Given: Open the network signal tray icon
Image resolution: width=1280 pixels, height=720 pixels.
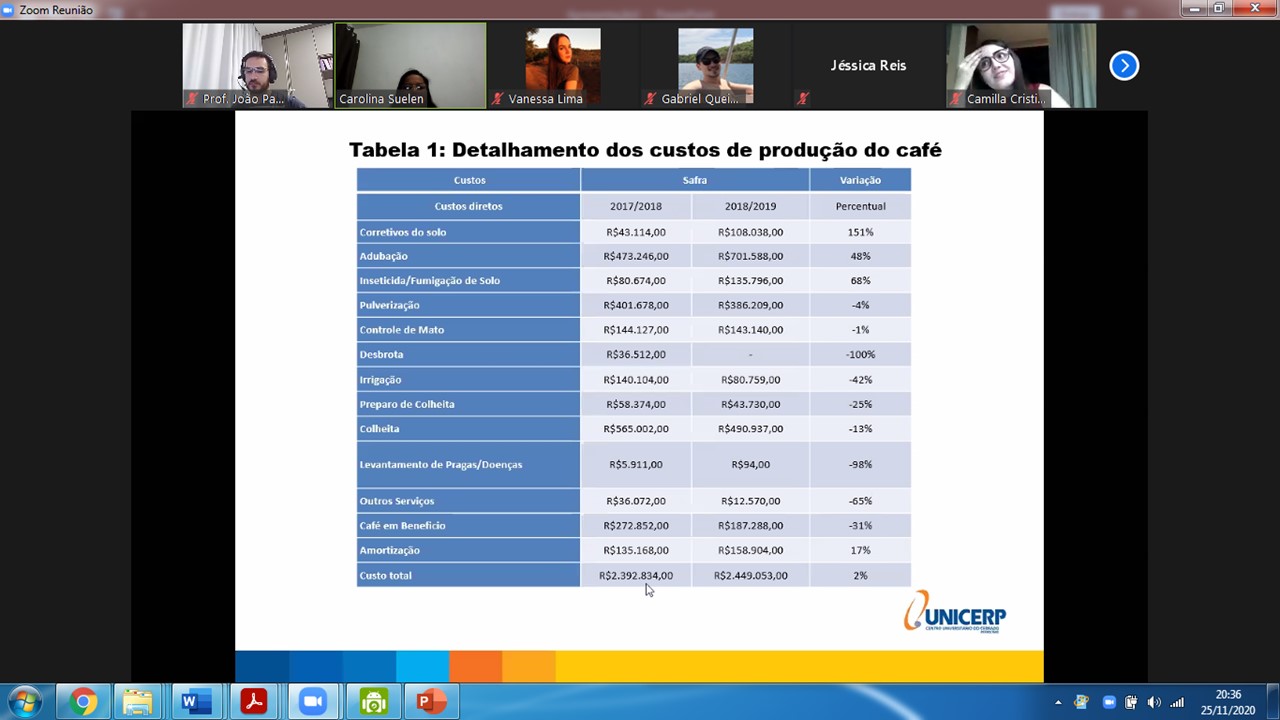Looking at the screenshot, I should click(1177, 702).
